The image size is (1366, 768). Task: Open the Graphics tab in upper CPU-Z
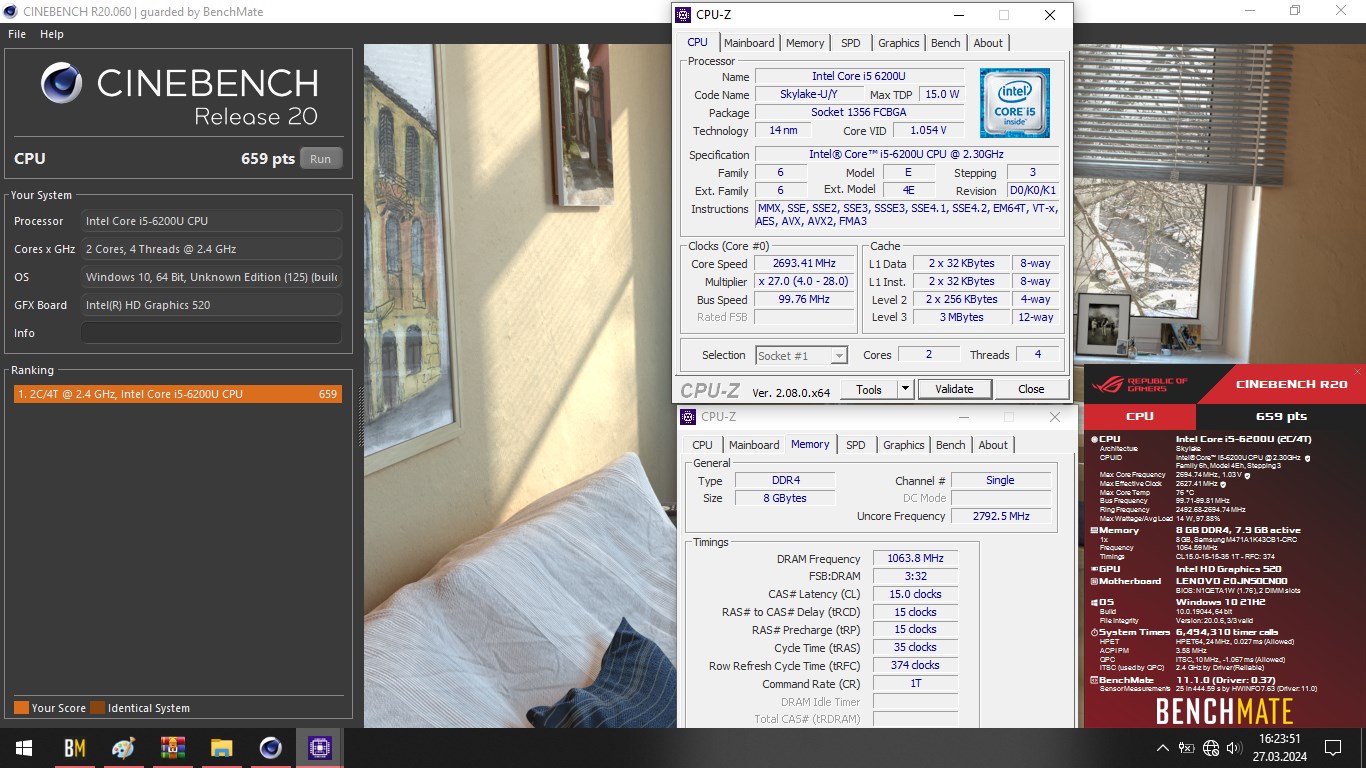[899, 43]
